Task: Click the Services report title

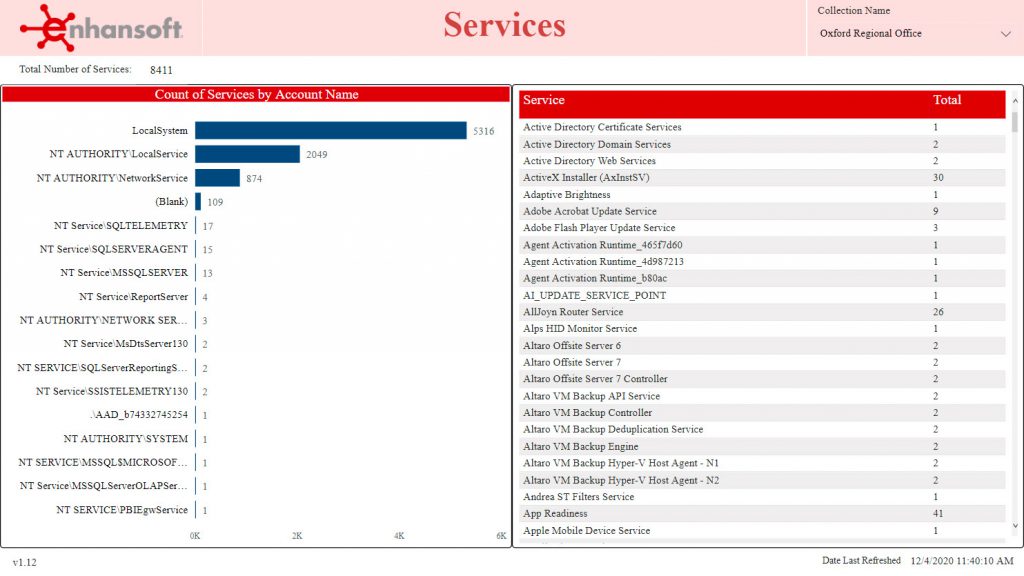Action: (504, 25)
